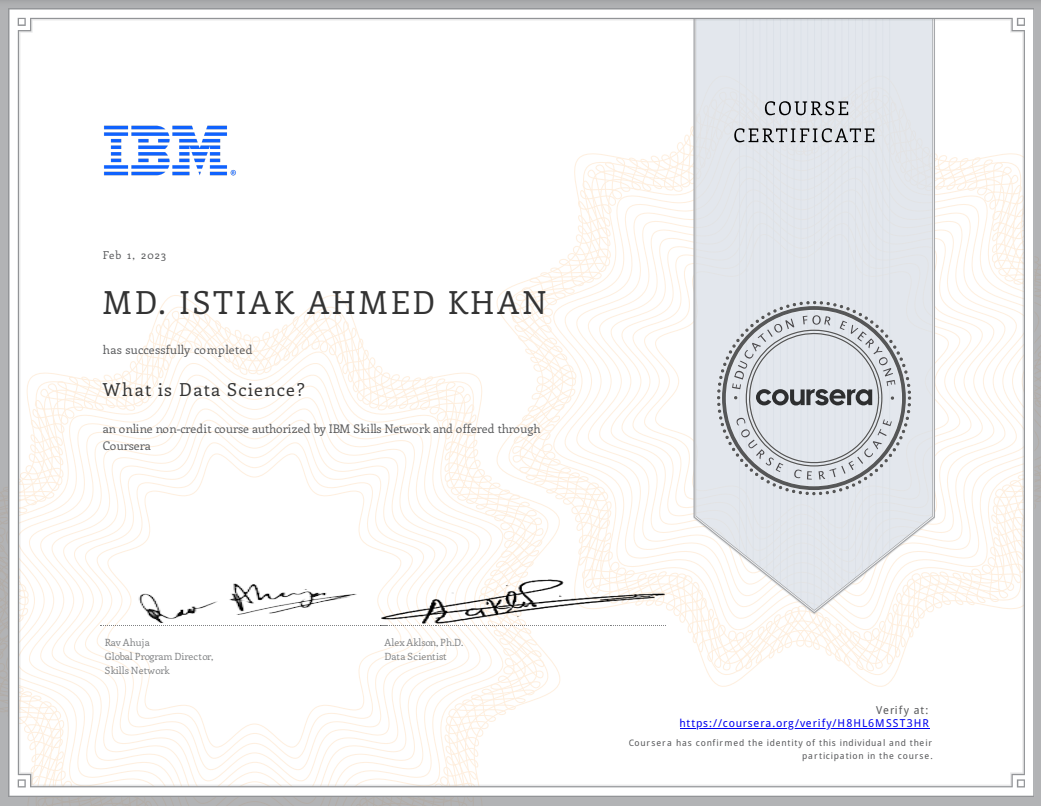Click the recipient name MD. ISTIAK AHMED KHAN
The image size is (1041, 806).
[x=325, y=303]
